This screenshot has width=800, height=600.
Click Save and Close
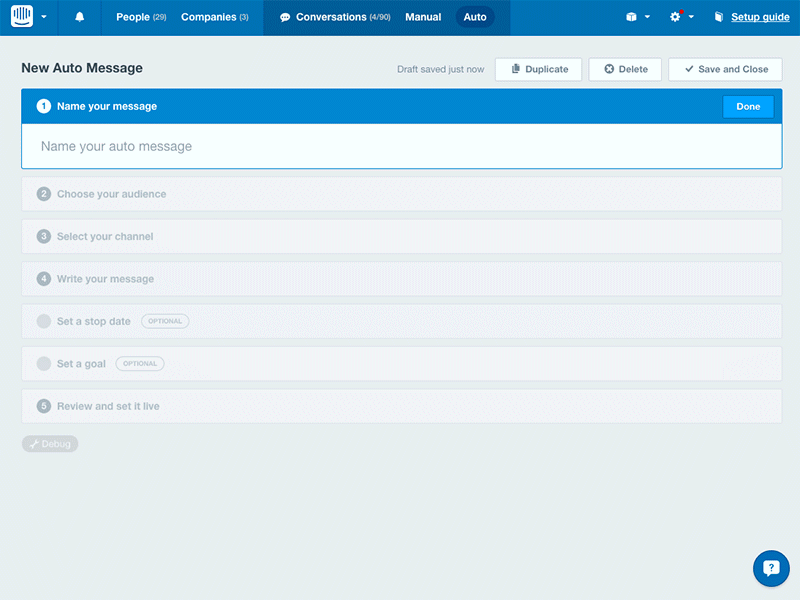click(x=725, y=69)
